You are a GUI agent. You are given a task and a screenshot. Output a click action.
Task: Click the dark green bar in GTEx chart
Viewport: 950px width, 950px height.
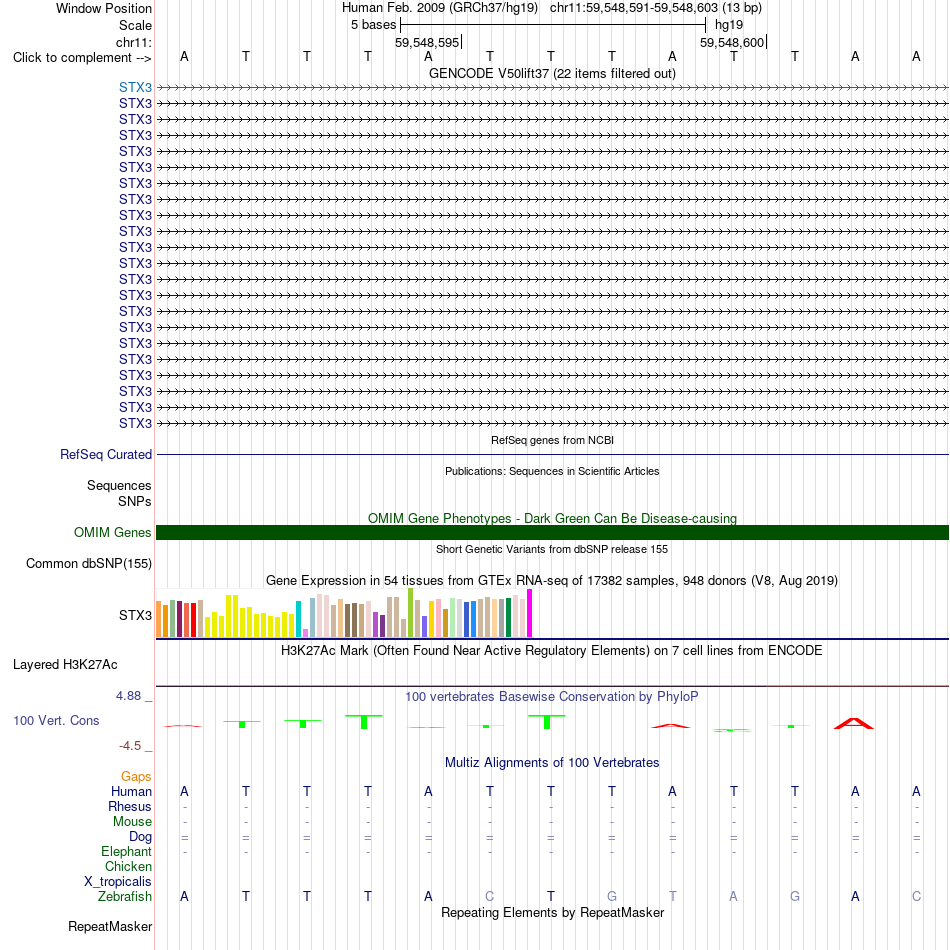click(x=509, y=617)
